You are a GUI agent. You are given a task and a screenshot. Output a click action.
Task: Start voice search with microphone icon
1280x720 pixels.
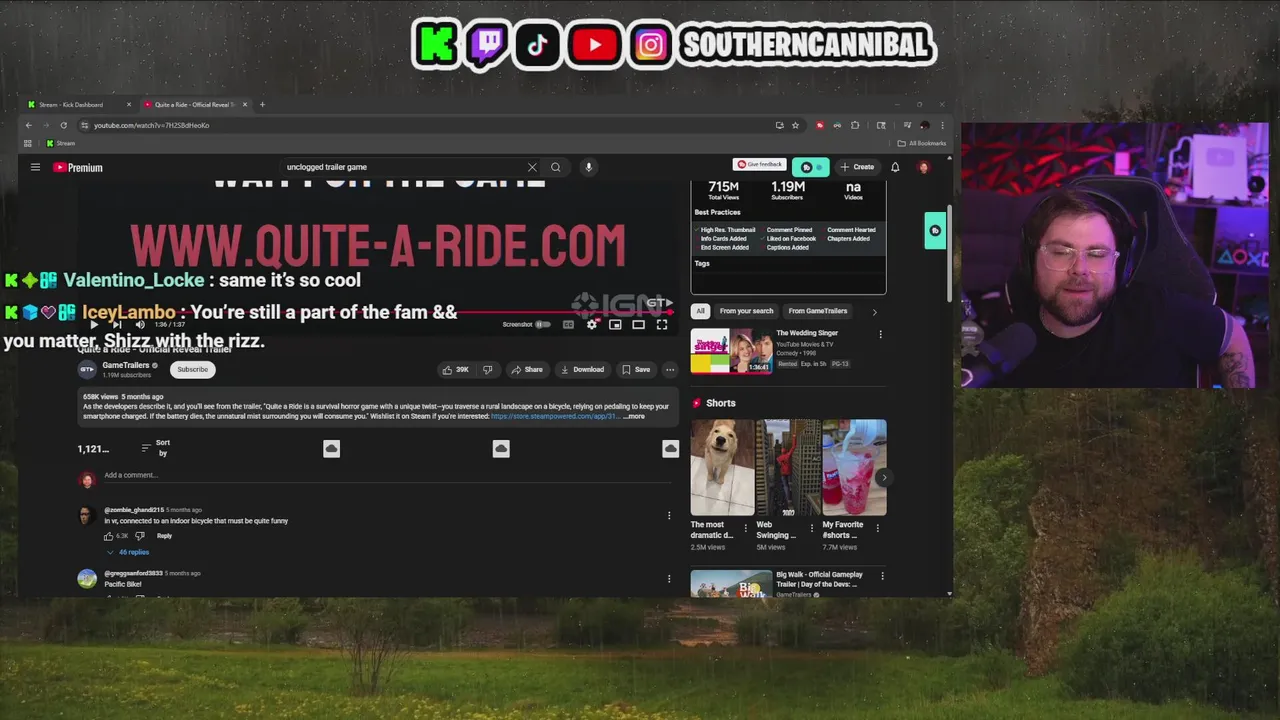[x=588, y=167]
